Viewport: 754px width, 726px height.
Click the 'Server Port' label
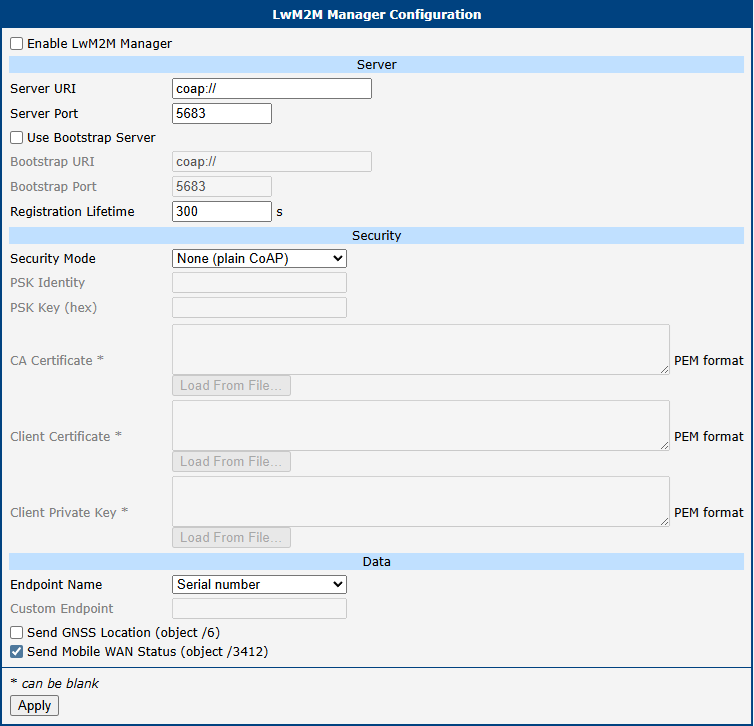pos(44,113)
